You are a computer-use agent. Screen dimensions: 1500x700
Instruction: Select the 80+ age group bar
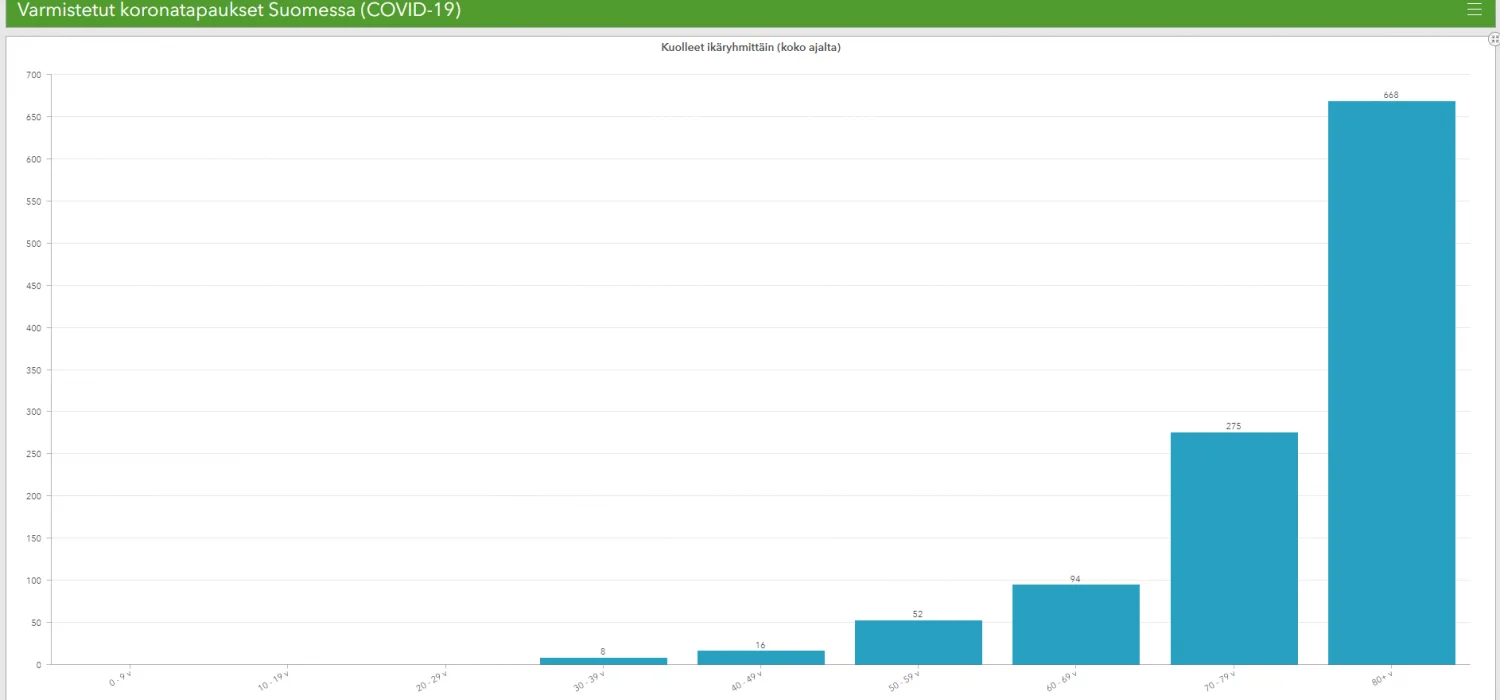(x=1391, y=382)
